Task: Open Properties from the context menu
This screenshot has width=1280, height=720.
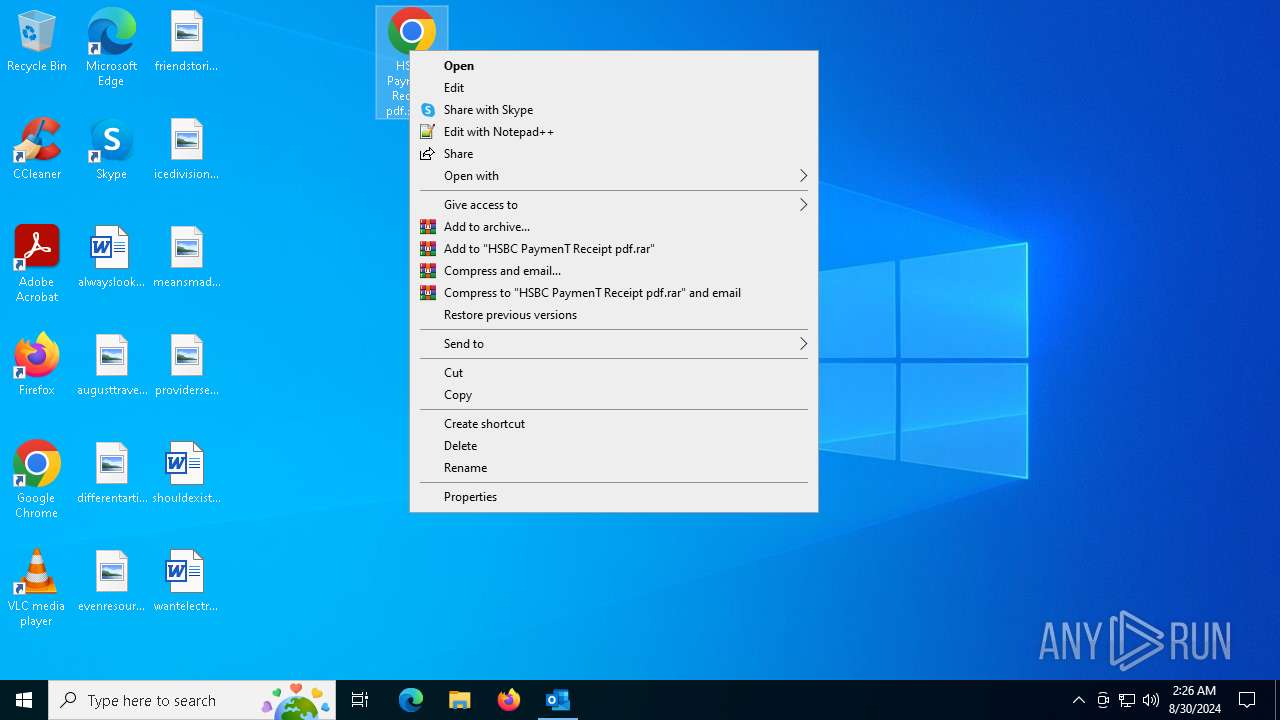Action: tap(614, 497)
